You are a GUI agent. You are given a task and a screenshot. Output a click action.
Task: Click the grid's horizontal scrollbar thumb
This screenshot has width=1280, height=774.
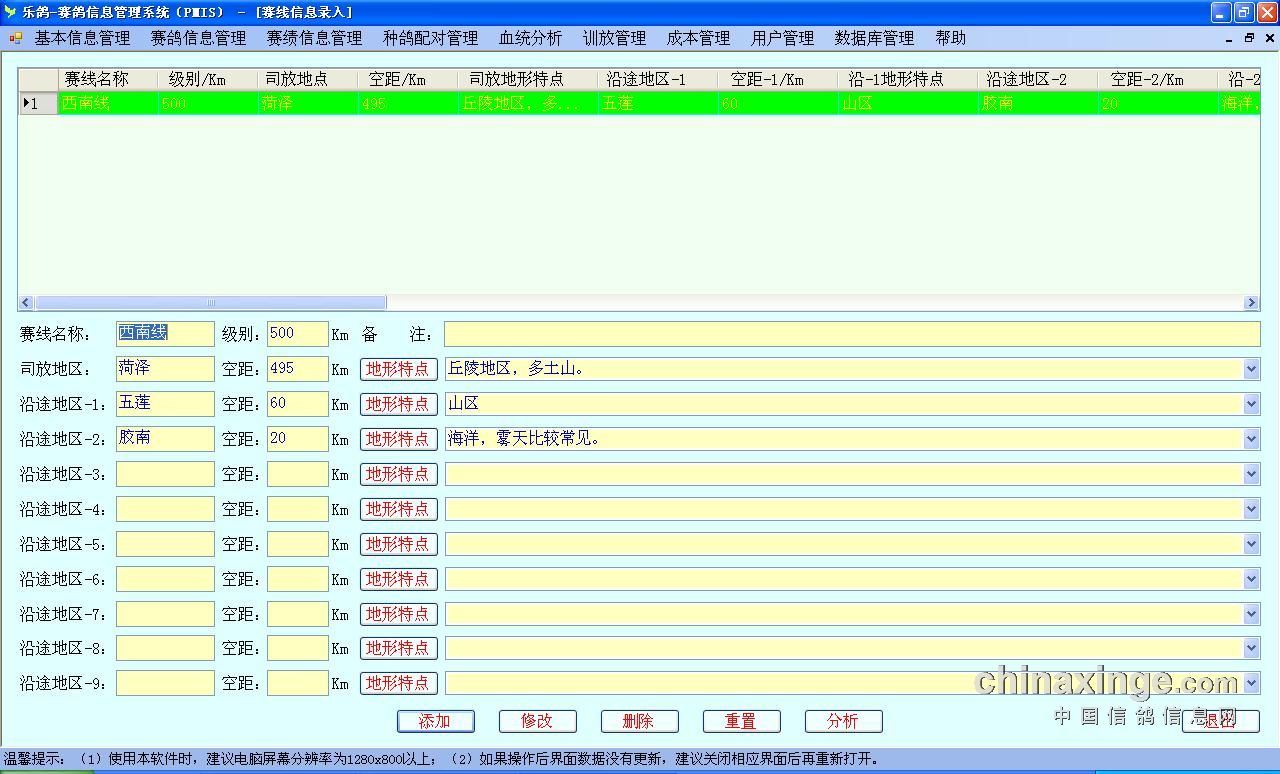click(x=210, y=302)
